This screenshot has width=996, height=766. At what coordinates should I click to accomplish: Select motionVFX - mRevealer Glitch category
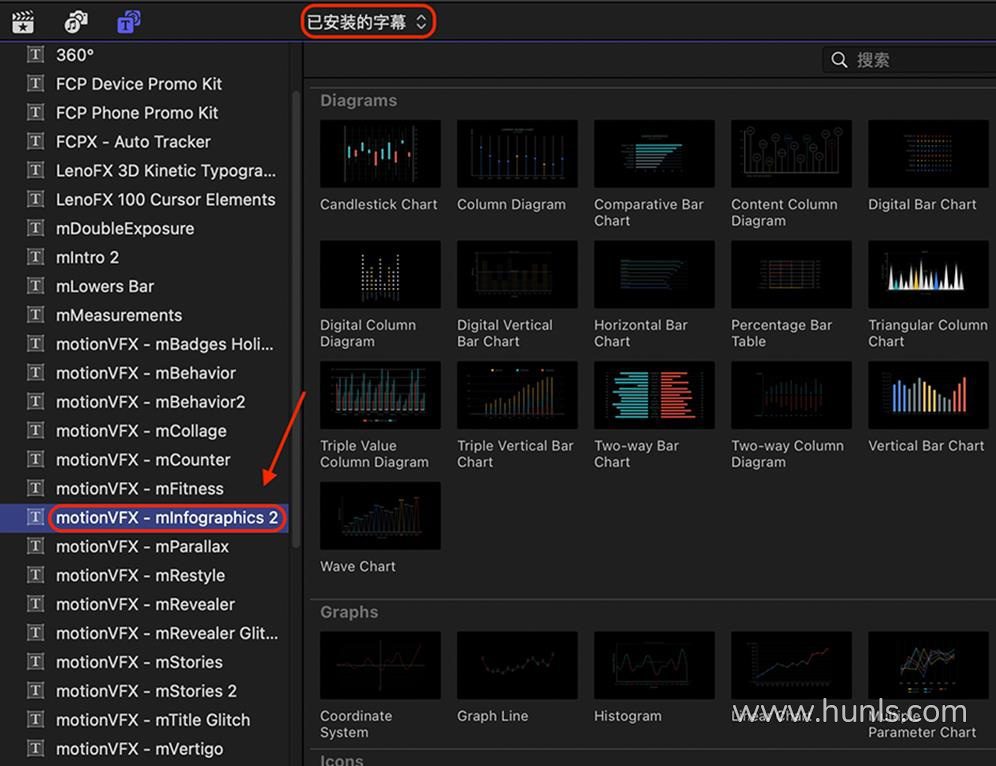[145, 633]
